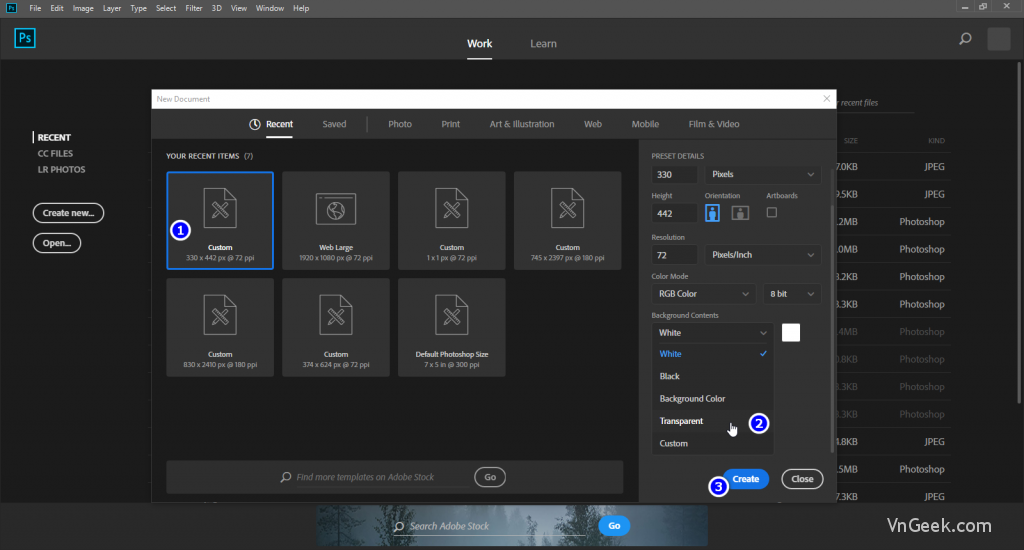Click magnifier icon in Search Adobe Stock bar

[399, 526]
